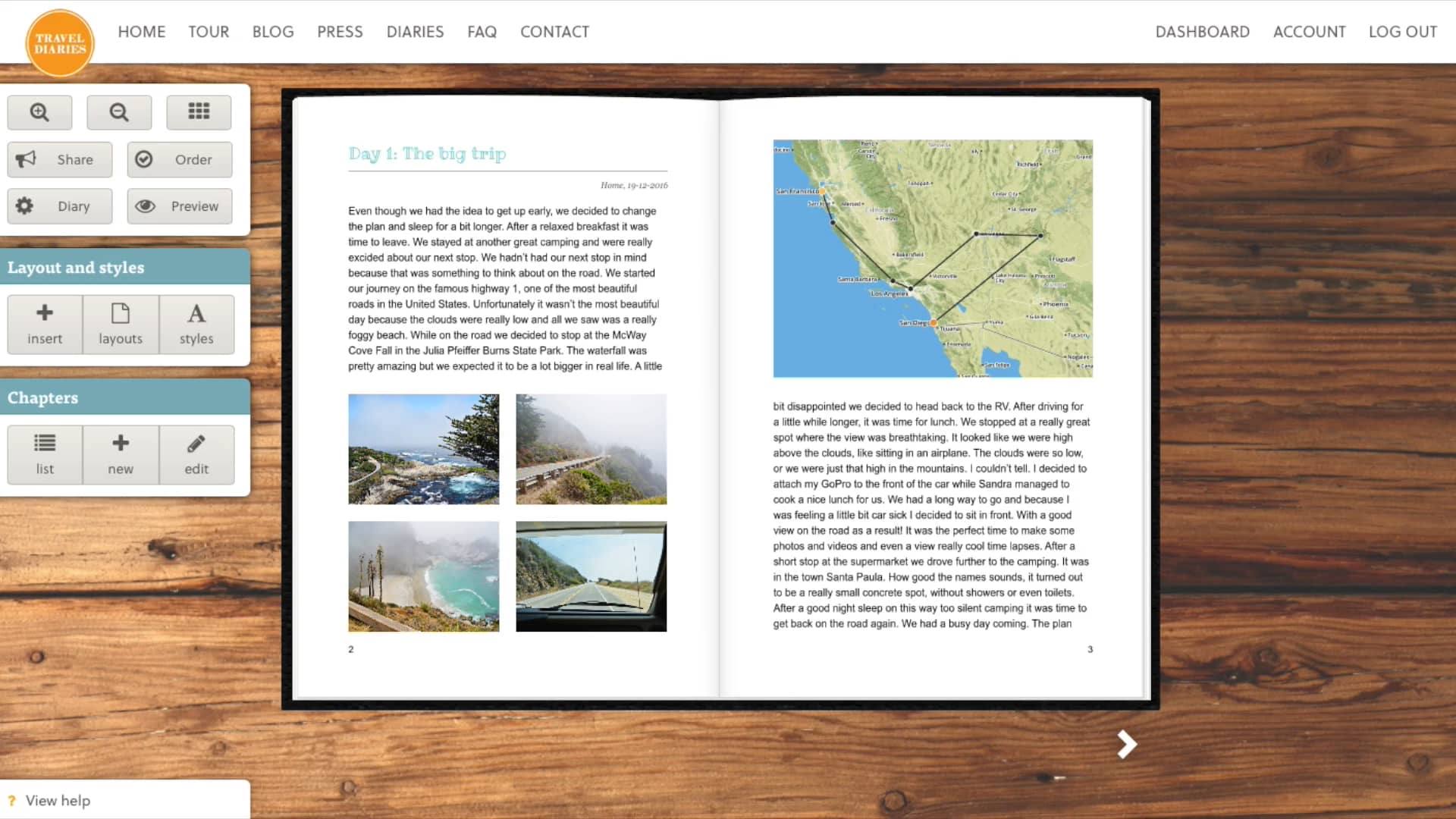Screen dimensions: 1456x819
Task: Select the zoom in magnifier tool
Action: tap(39, 112)
